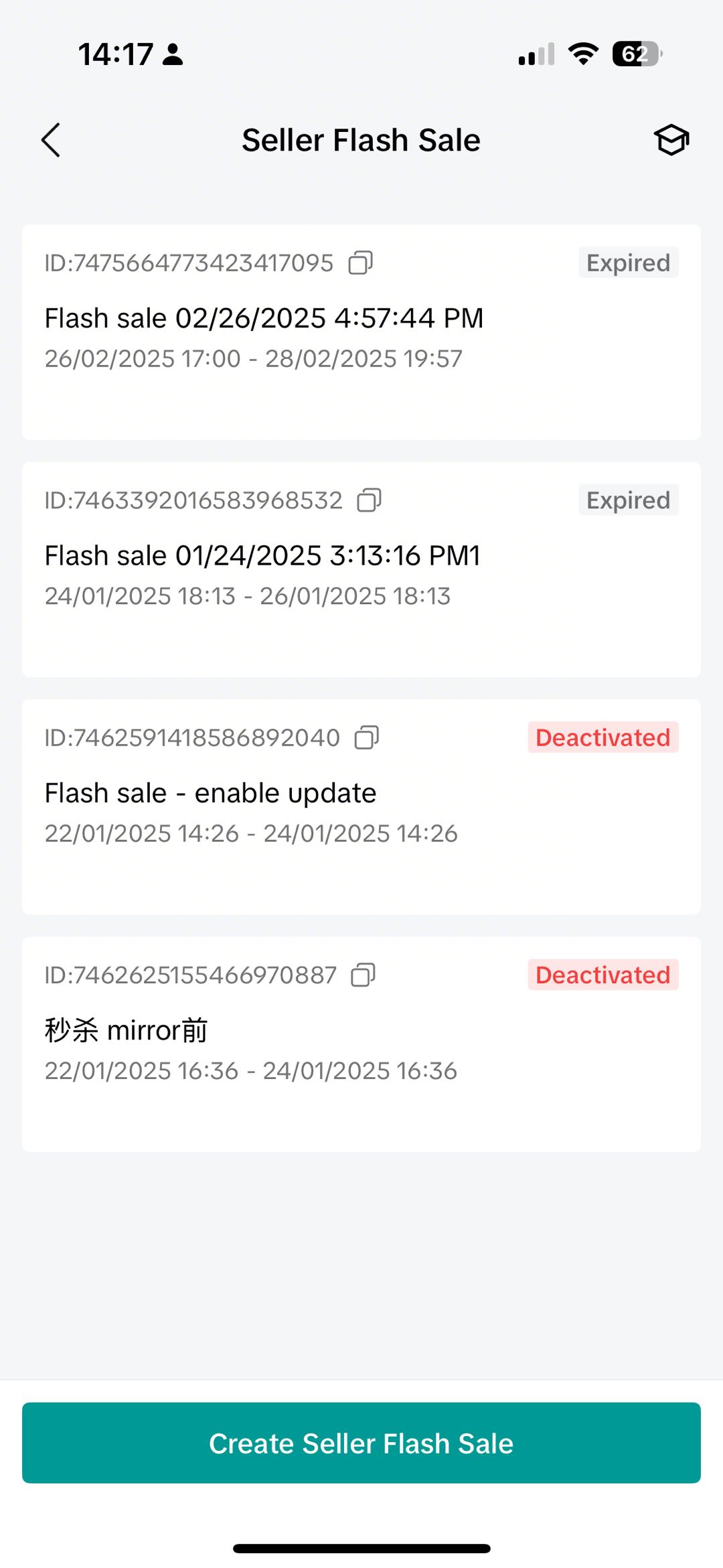Viewport: 723px width, 1568px height.
Task: Tap the home indicator bar
Action: pyautogui.click(x=361, y=1548)
